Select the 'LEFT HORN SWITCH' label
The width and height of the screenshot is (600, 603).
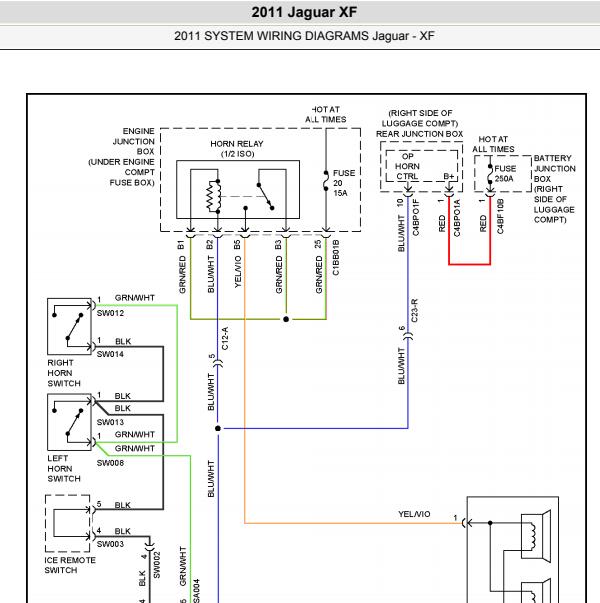tap(64, 468)
